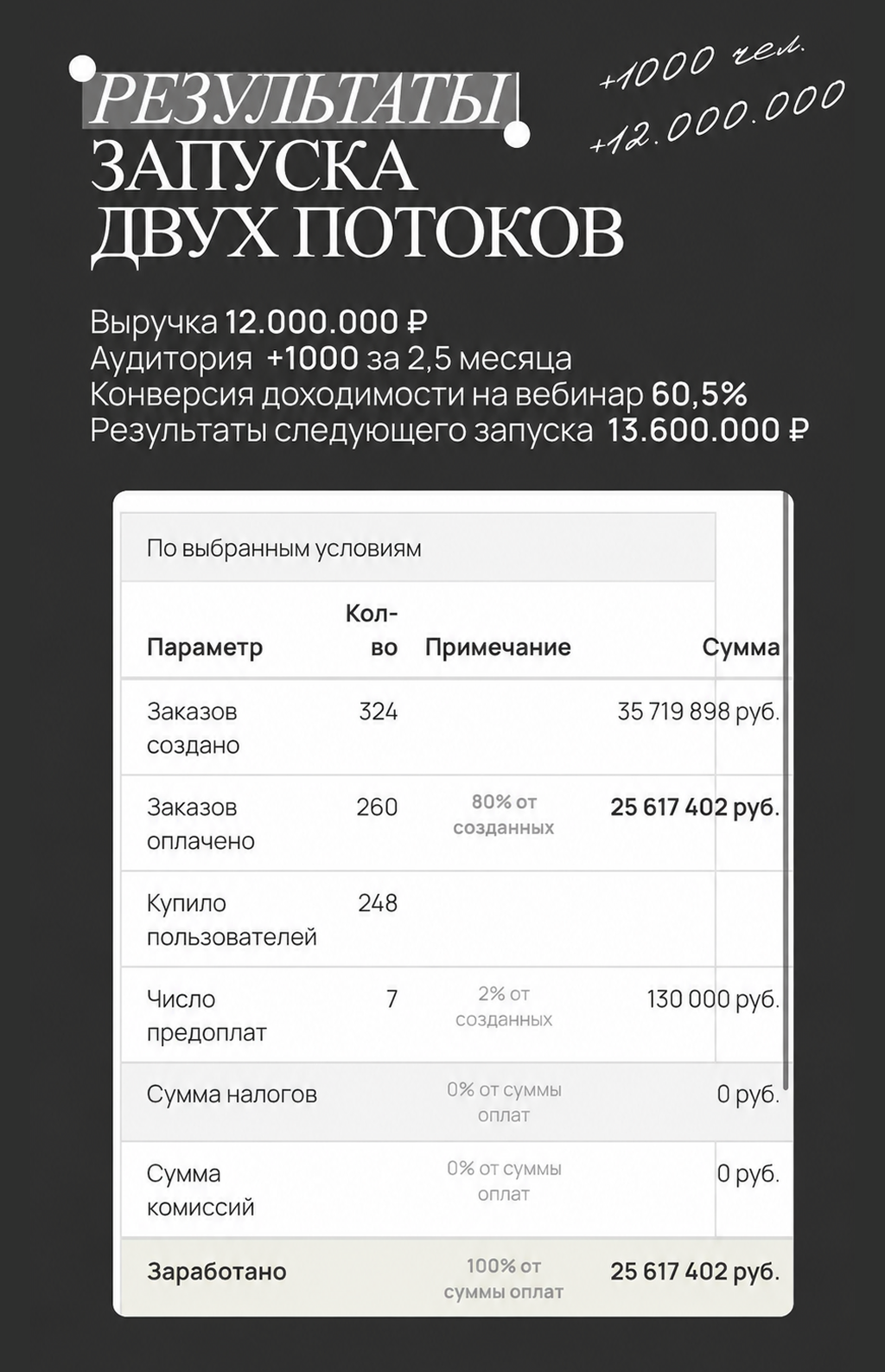Click the Параметр column header
885x1372 pixels.
tap(205, 648)
